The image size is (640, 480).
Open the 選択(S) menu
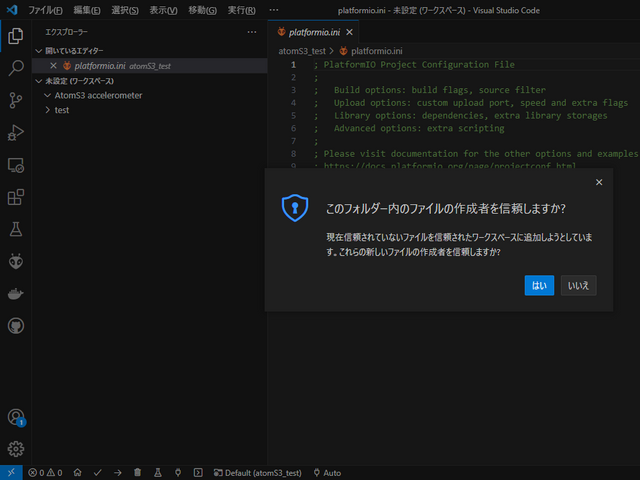click(124, 10)
